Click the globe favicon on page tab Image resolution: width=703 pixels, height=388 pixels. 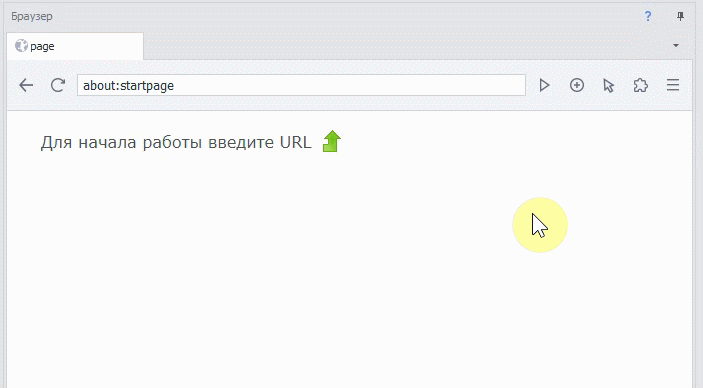pos(21,46)
